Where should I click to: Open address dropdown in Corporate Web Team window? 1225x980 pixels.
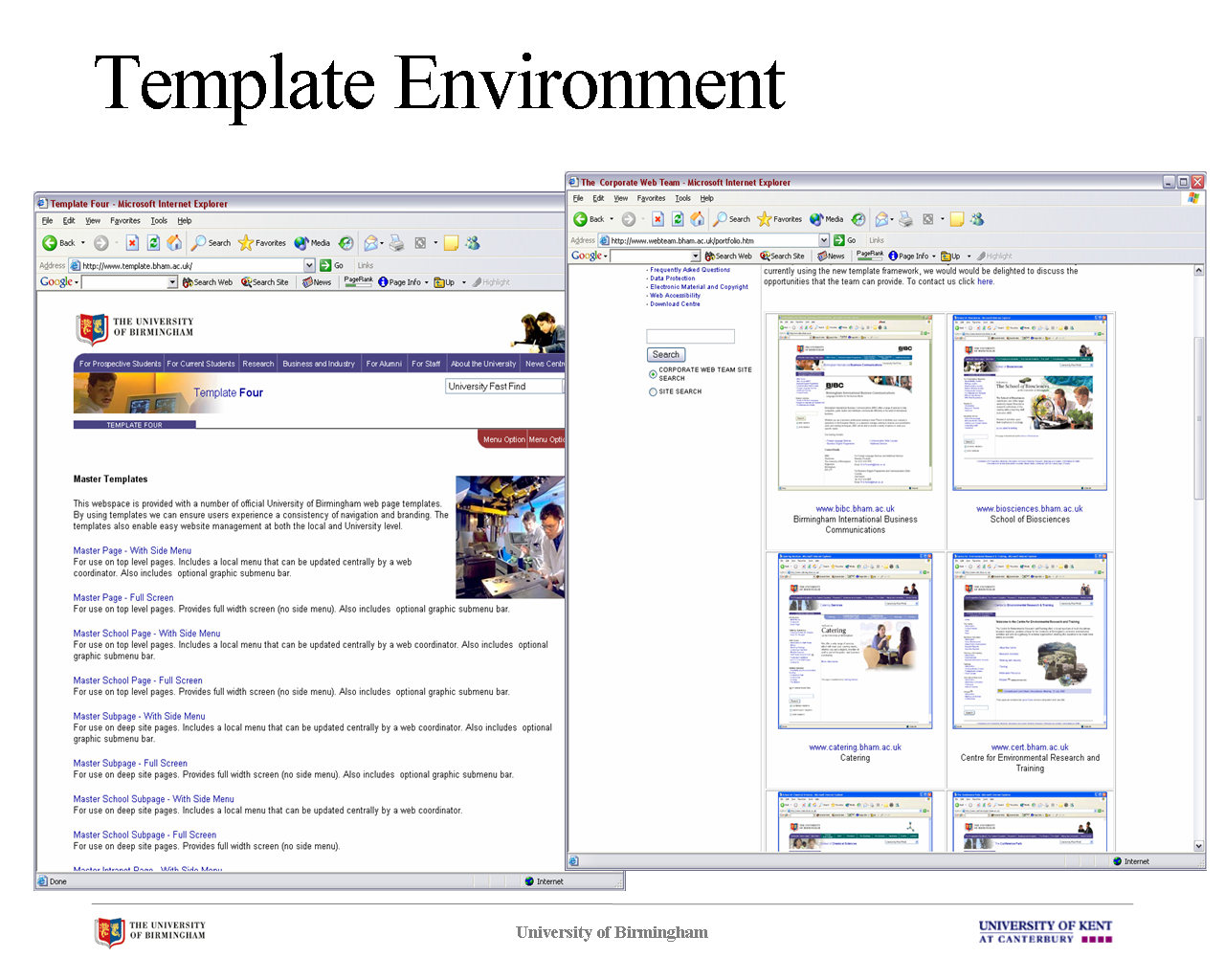pos(824,240)
